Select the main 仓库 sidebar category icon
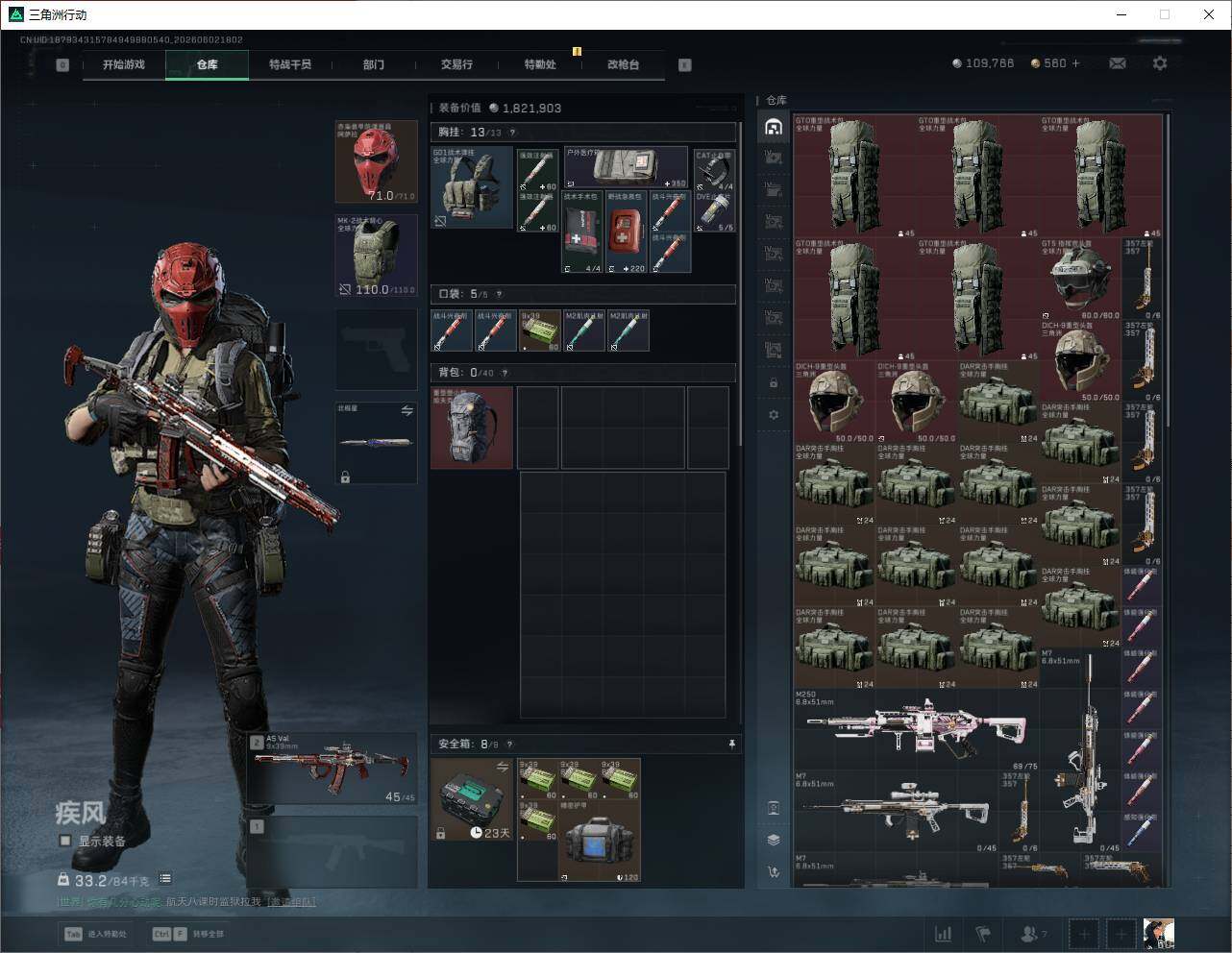This screenshot has height=953, width=1232. (774, 127)
